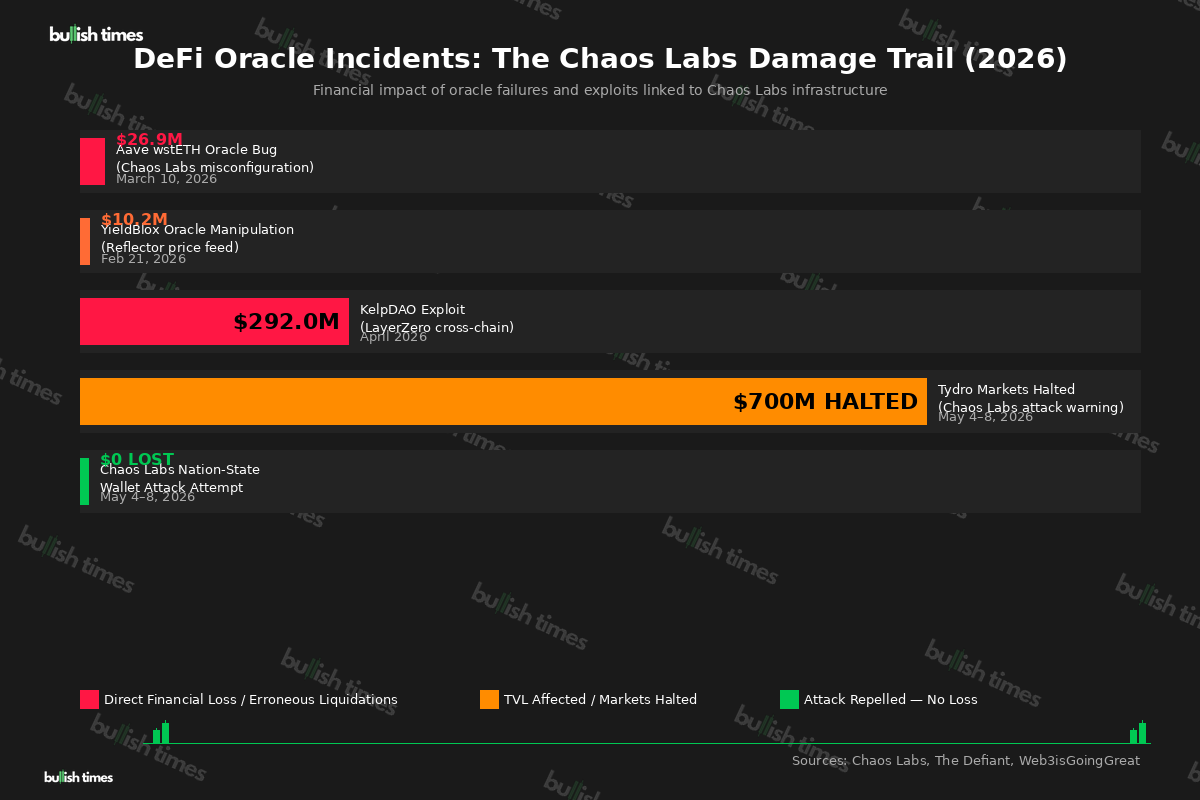Click the chart title DeFi Oracle Incidents

click(x=600, y=59)
